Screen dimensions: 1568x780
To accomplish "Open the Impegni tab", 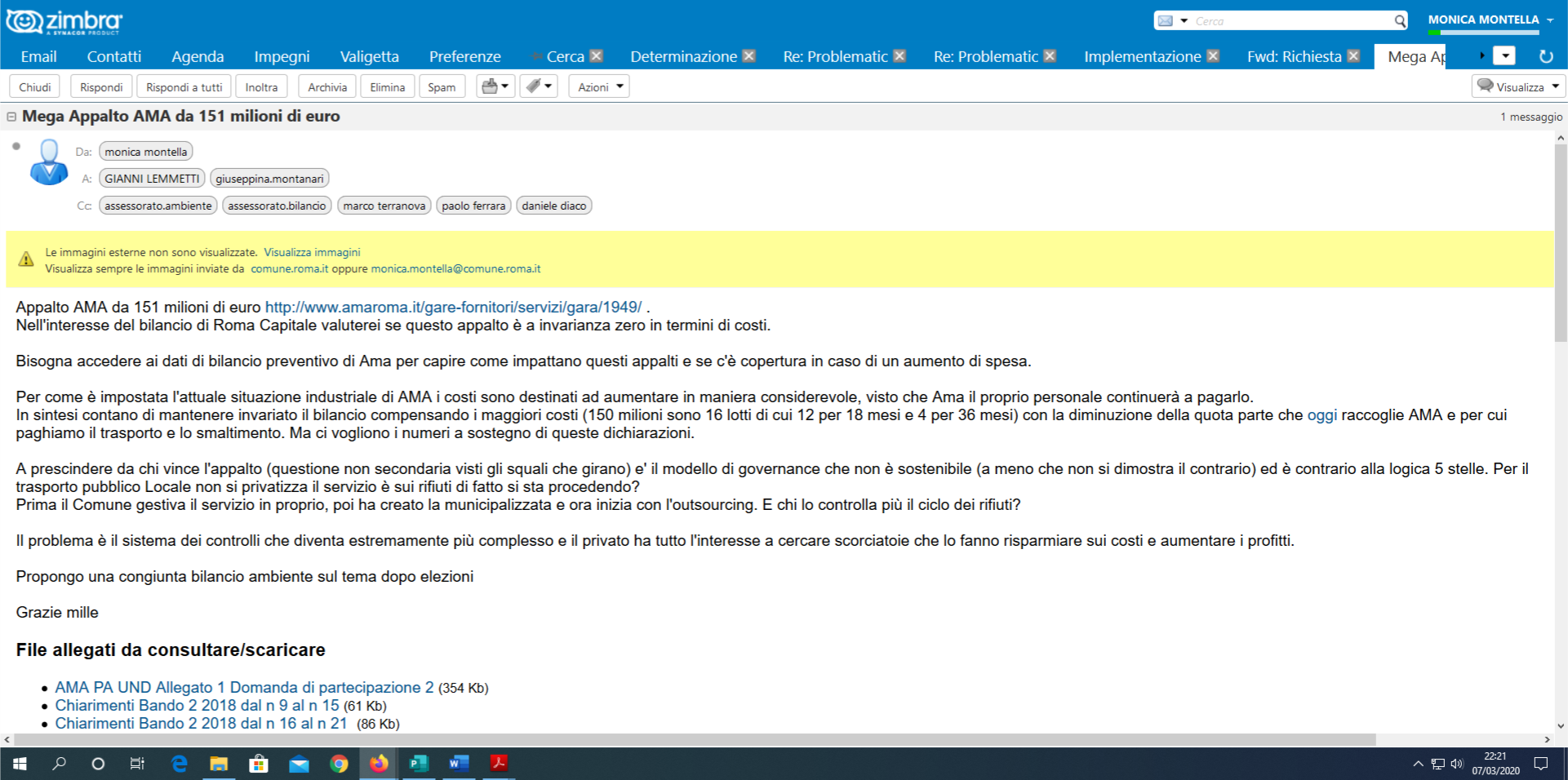I will click(x=282, y=56).
